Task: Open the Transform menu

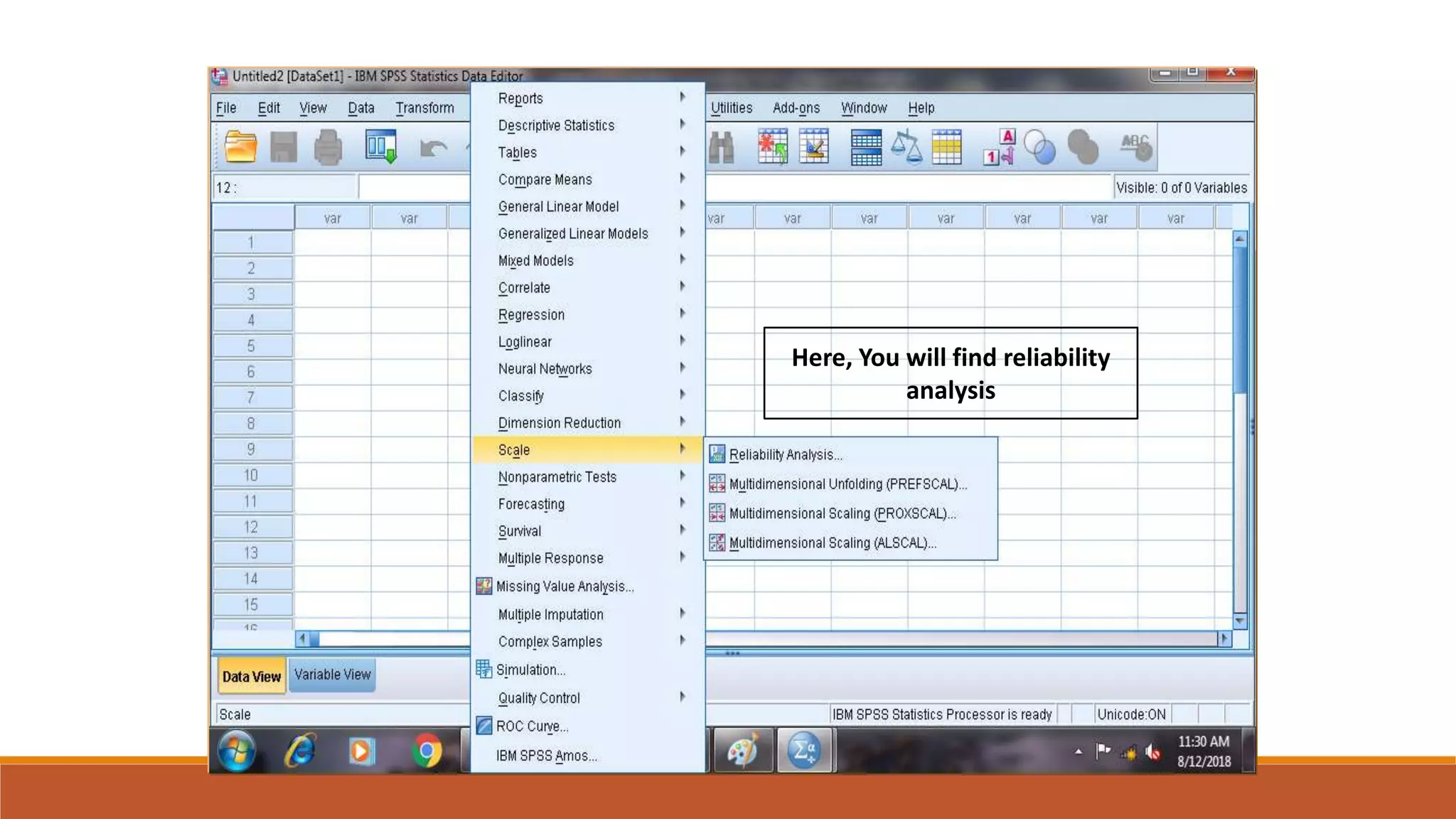Action: [x=424, y=107]
